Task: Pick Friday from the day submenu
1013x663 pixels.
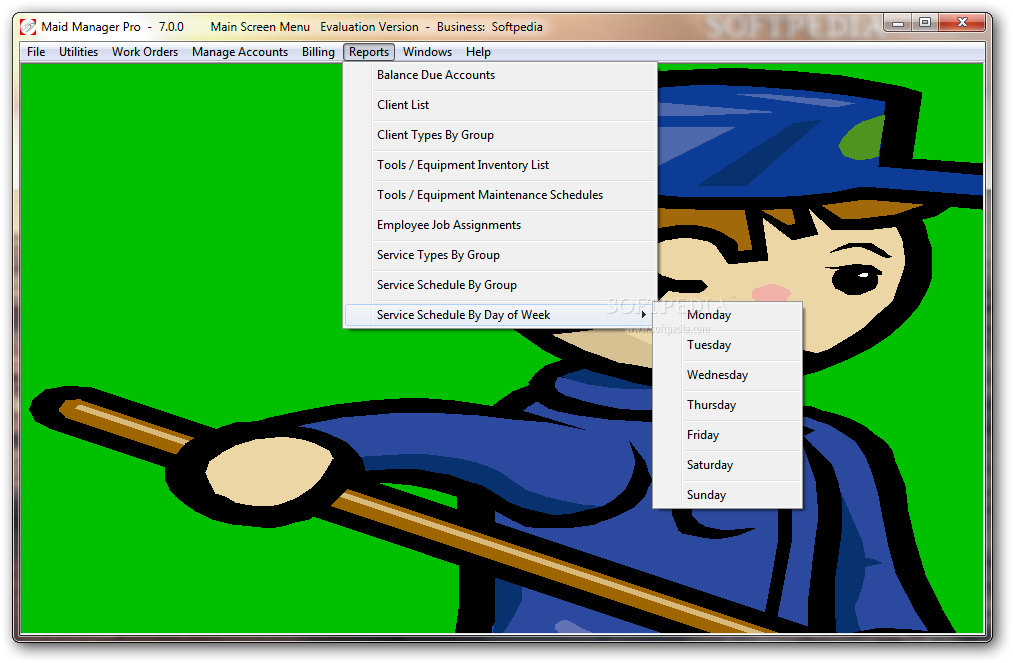Action: (727, 435)
